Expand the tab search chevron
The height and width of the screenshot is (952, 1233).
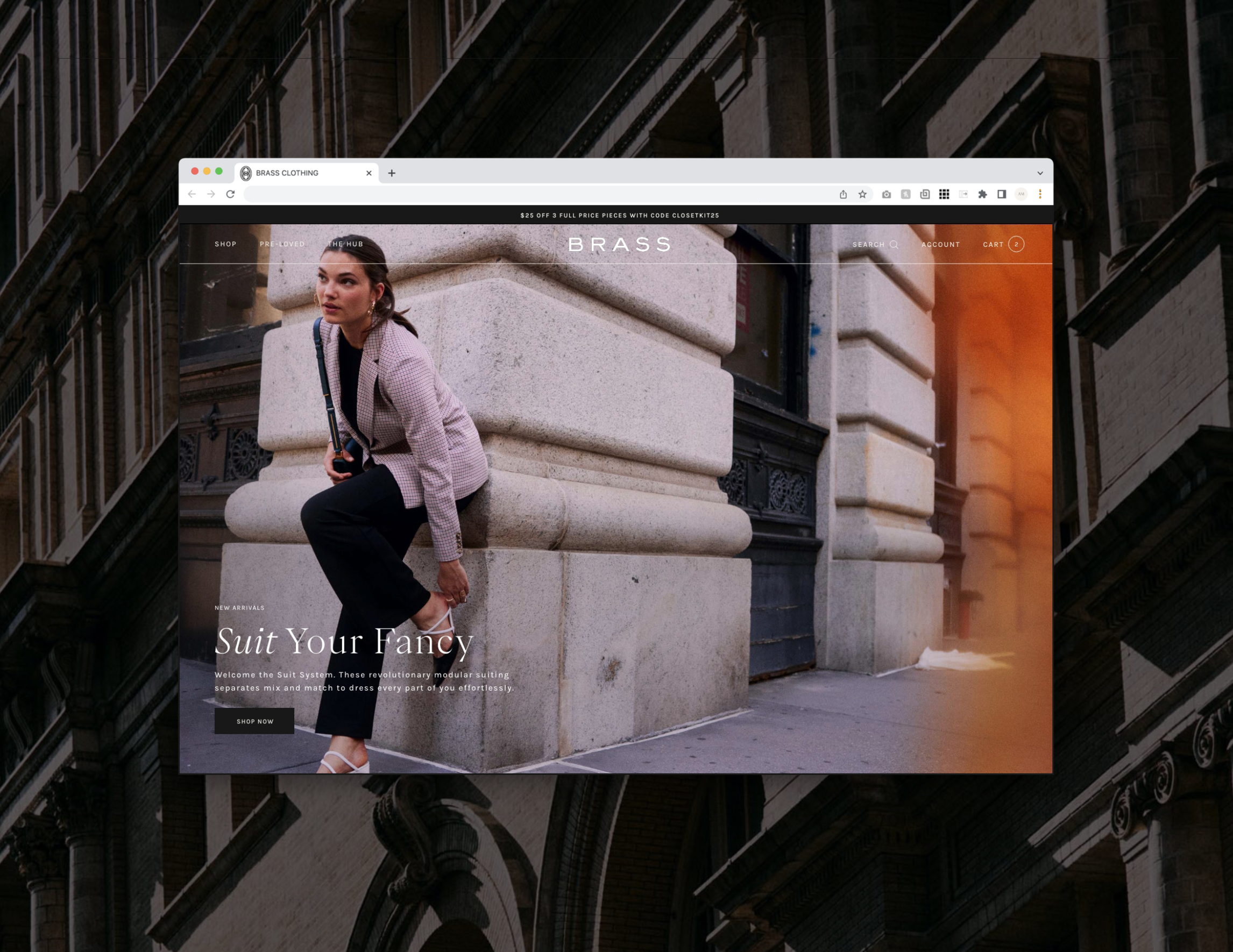pyautogui.click(x=1040, y=173)
